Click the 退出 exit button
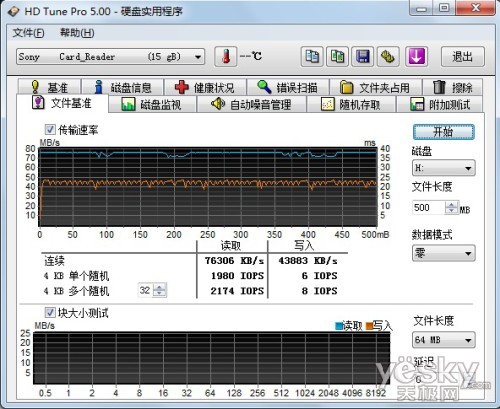The height and width of the screenshot is (409, 500). [x=463, y=57]
